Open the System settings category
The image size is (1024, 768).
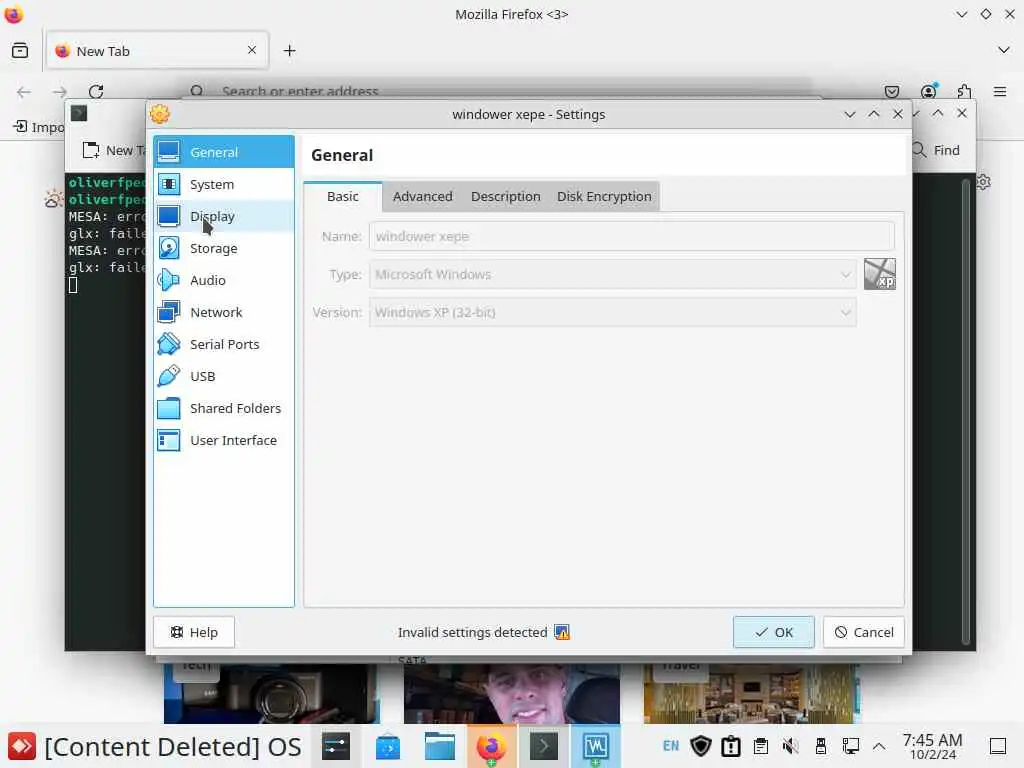(224, 184)
